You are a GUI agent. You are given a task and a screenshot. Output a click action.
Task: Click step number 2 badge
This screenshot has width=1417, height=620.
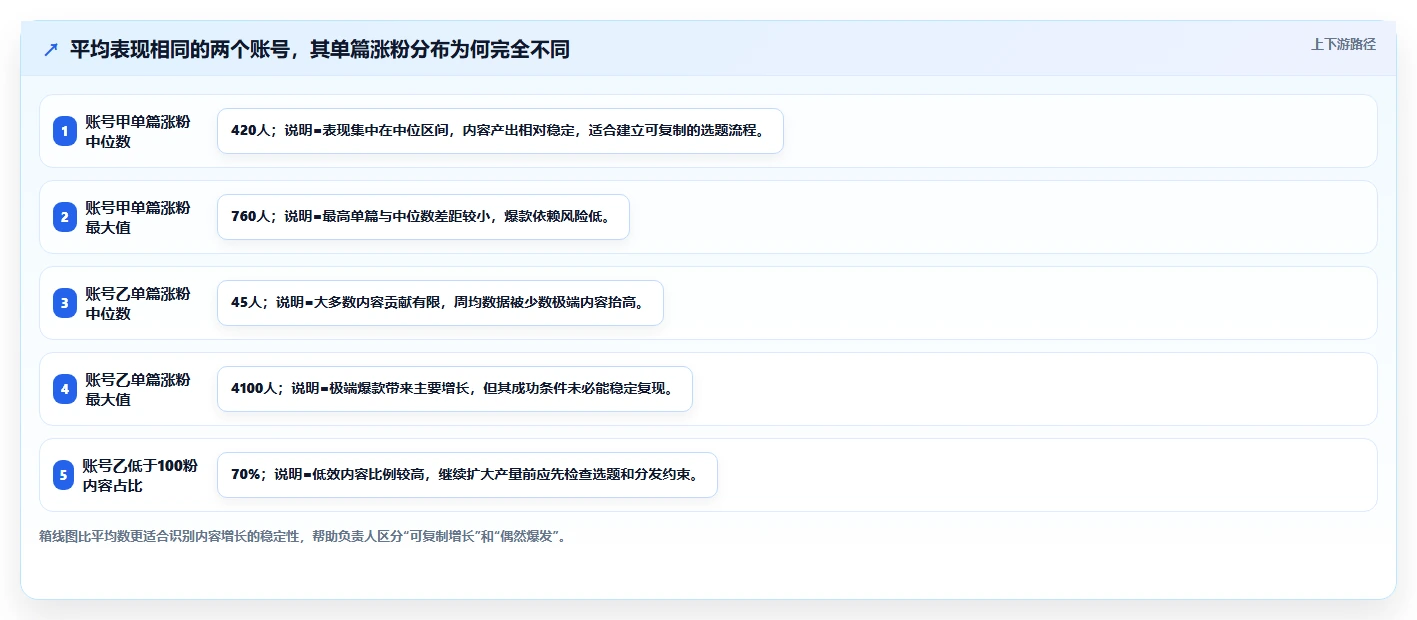[x=65, y=217]
